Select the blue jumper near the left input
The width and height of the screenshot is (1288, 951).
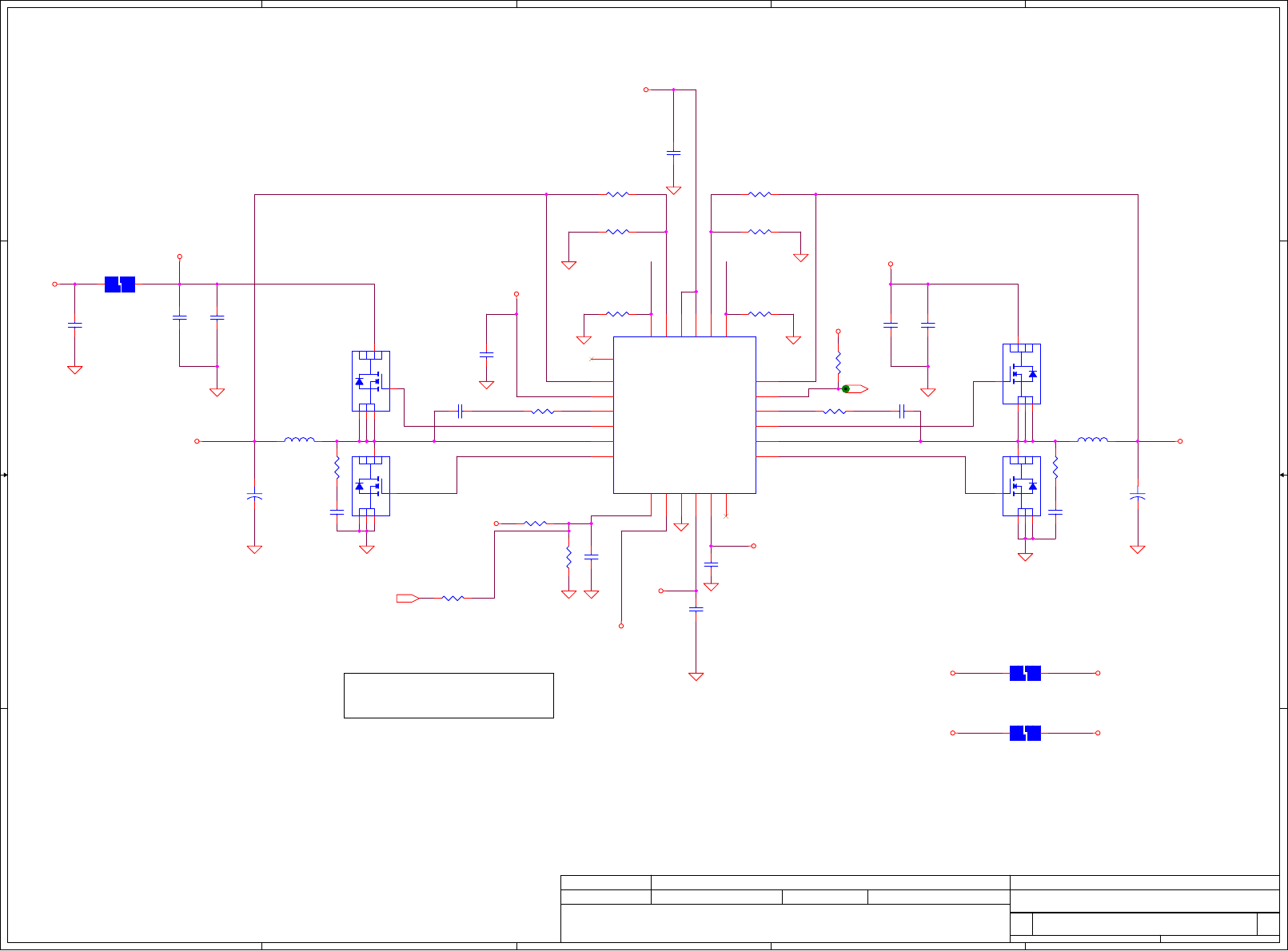pos(120,285)
